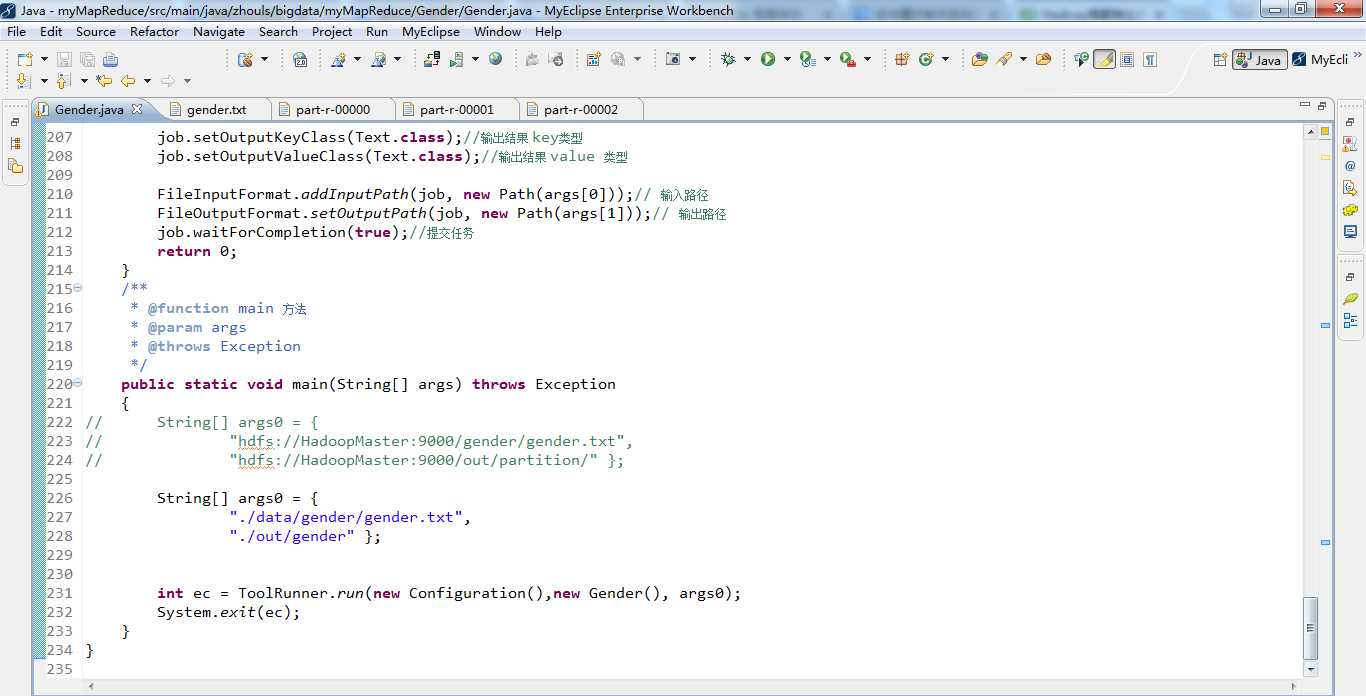Switch to the MyEclipse perspective
Image resolution: width=1366 pixels, height=696 pixels.
click(1320, 60)
